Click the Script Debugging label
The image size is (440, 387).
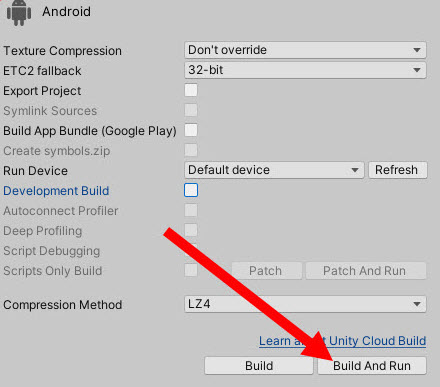[x=52, y=251]
